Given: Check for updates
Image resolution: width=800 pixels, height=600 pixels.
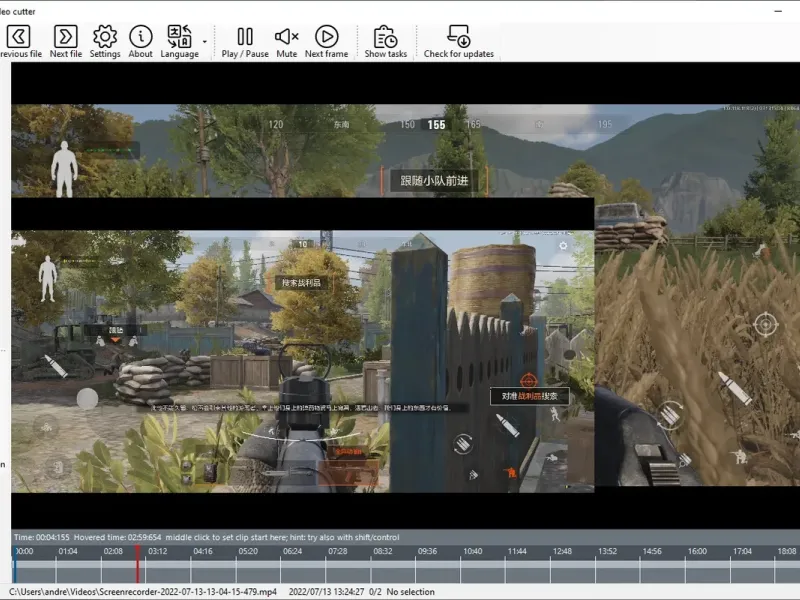Looking at the screenshot, I should click(458, 38).
